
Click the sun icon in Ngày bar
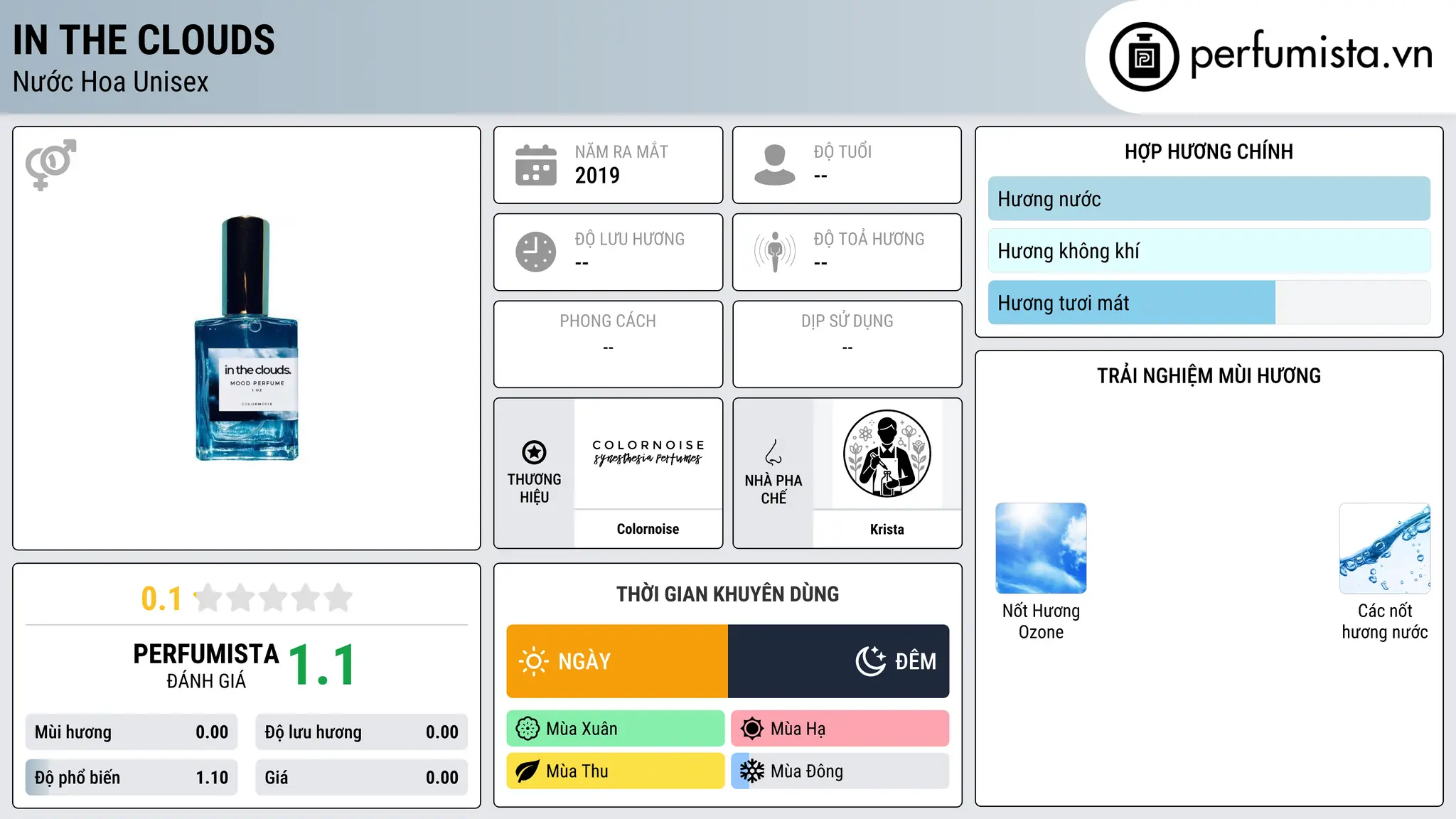coord(533,661)
